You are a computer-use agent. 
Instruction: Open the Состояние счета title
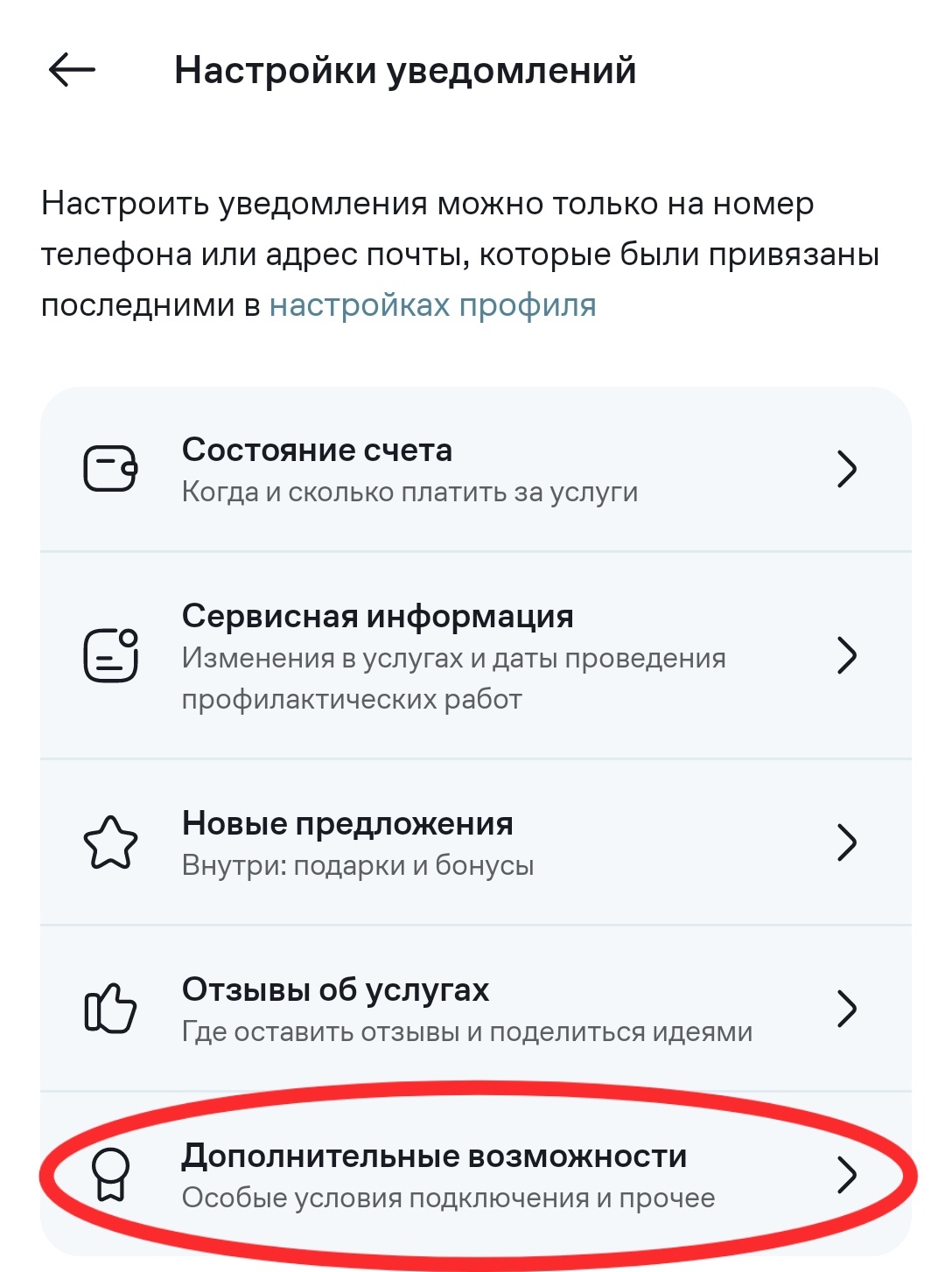(x=317, y=450)
